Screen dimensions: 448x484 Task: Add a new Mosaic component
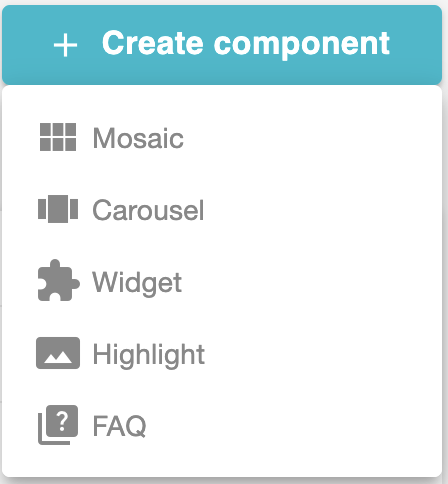tap(222, 137)
